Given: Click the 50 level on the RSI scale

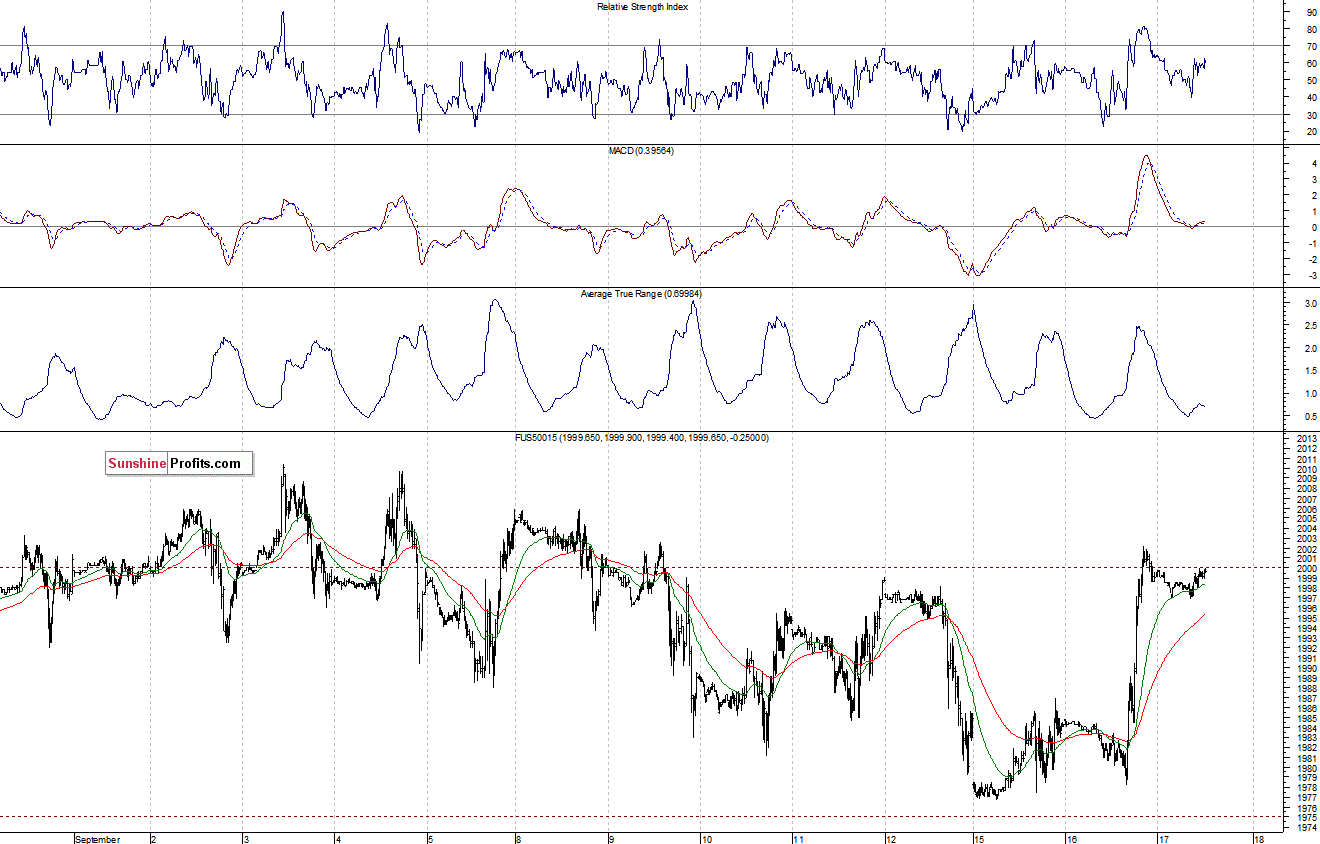Looking at the screenshot, I should pos(1311,80).
